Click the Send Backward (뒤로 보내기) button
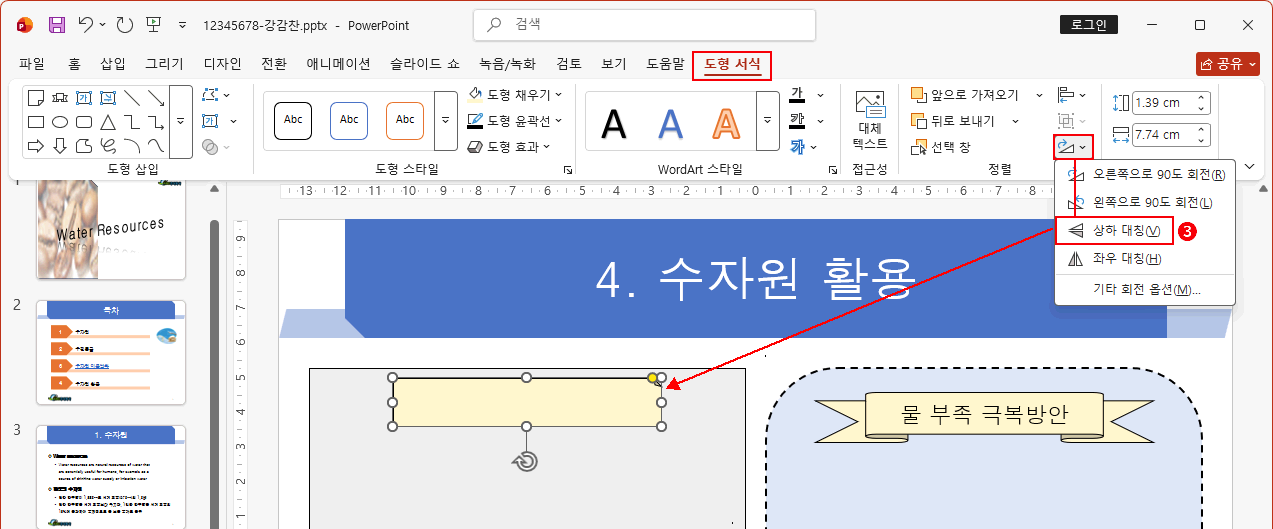 tap(953, 121)
